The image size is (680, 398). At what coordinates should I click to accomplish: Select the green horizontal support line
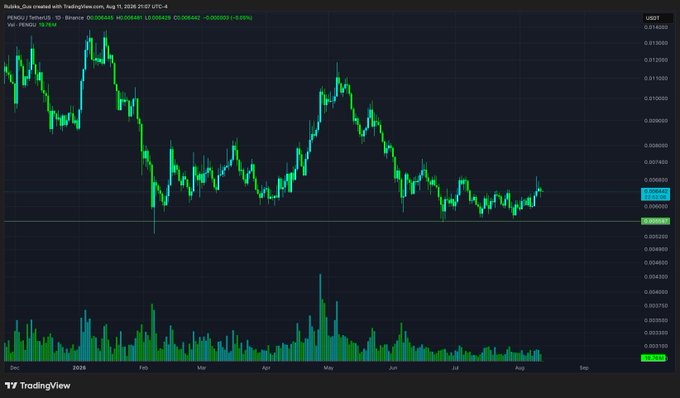point(322,222)
